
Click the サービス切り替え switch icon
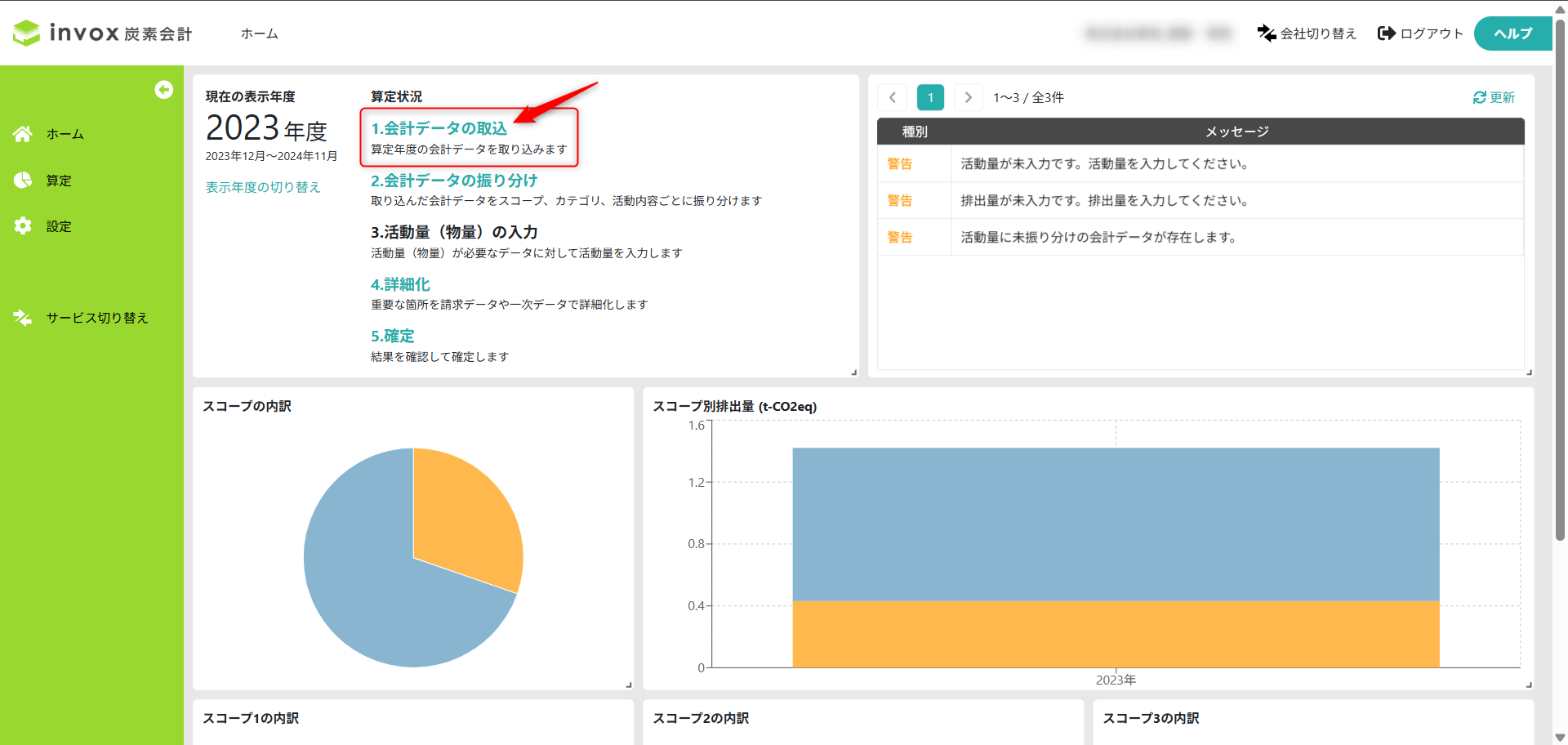click(x=23, y=318)
